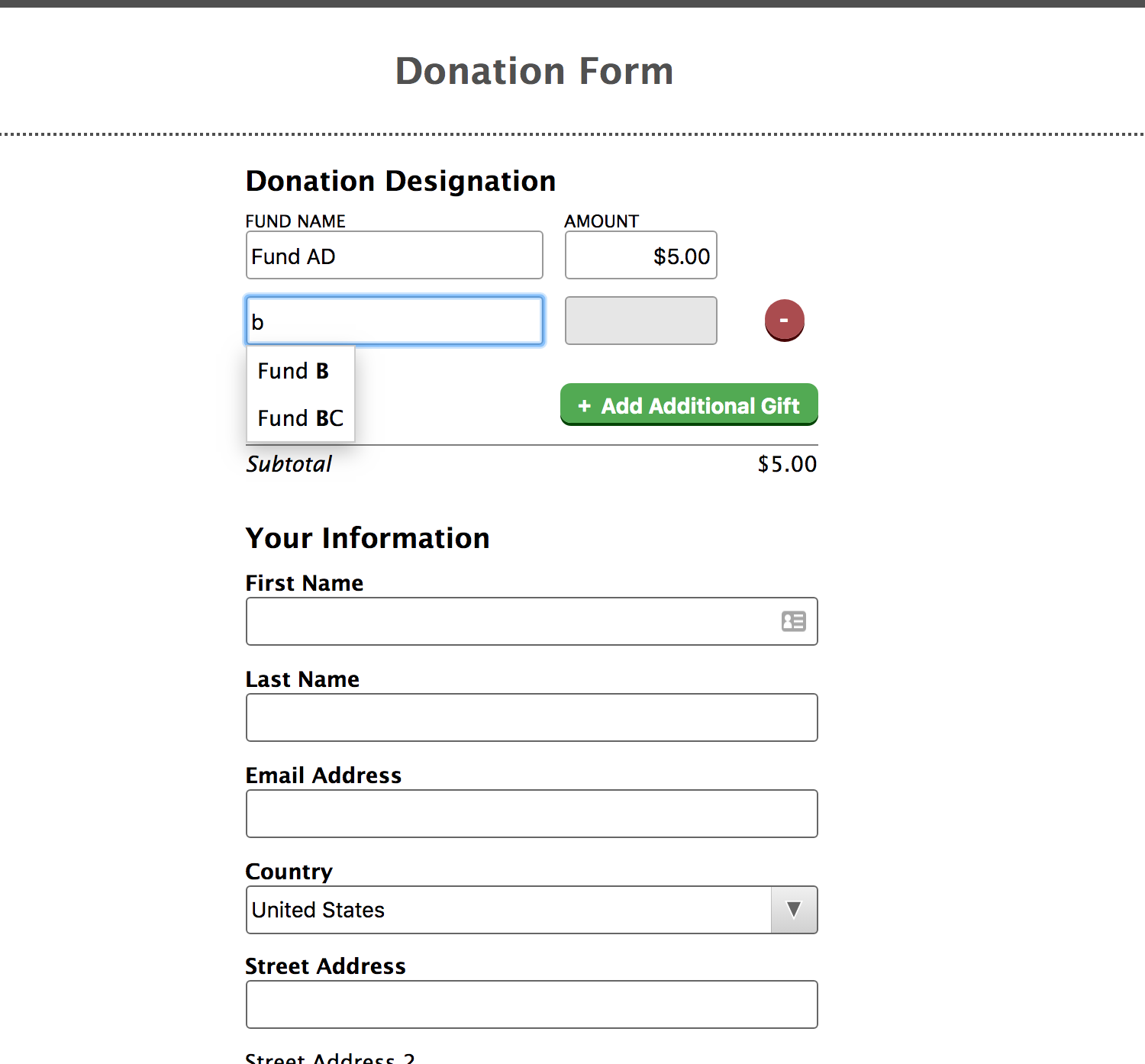
Task: Open the Country dropdown arrow
Action: (794, 910)
